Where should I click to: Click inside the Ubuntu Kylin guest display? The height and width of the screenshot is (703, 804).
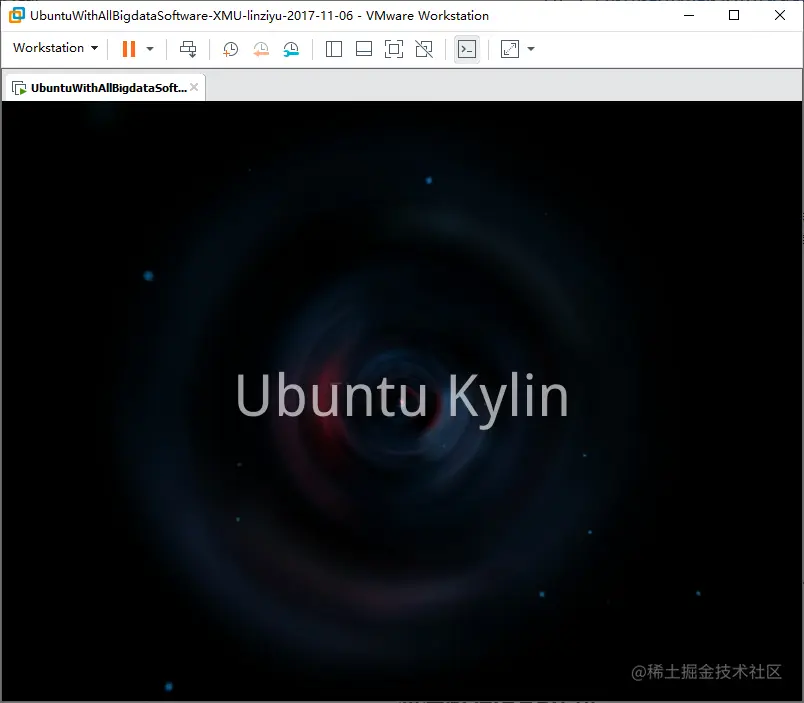click(x=402, y=400)
